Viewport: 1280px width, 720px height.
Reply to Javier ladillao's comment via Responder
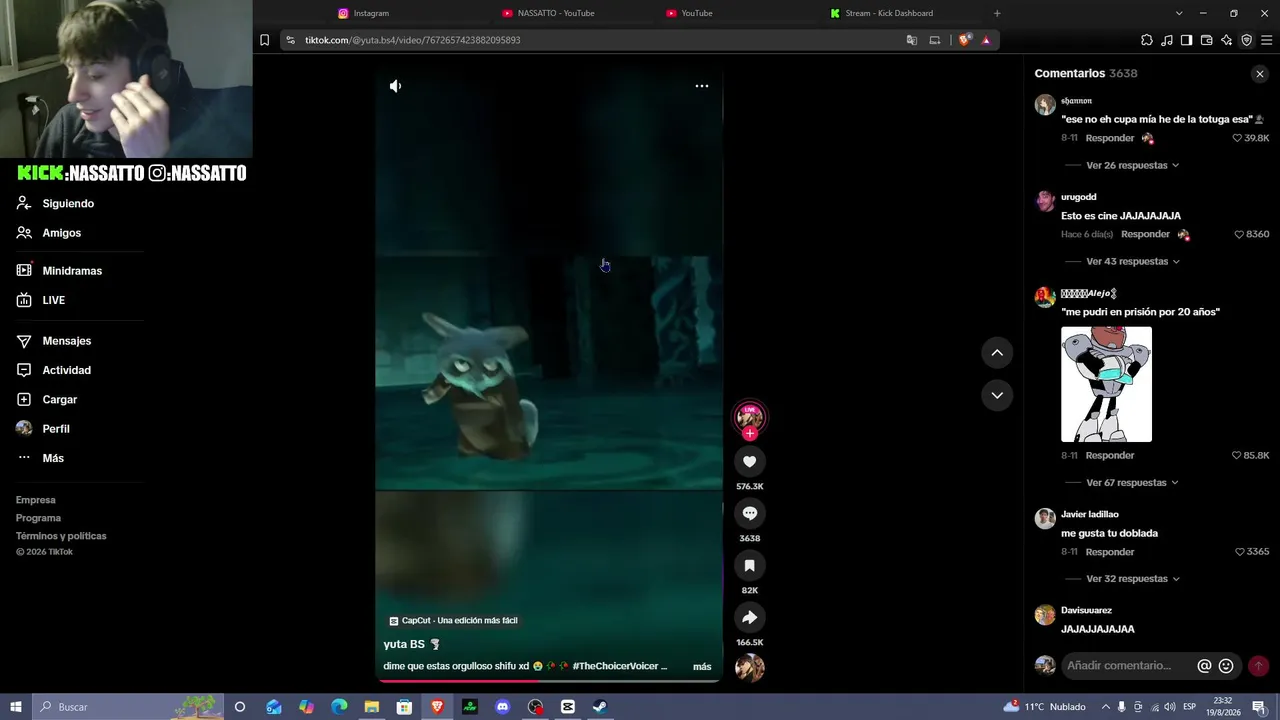click(x=1110, y=552)
